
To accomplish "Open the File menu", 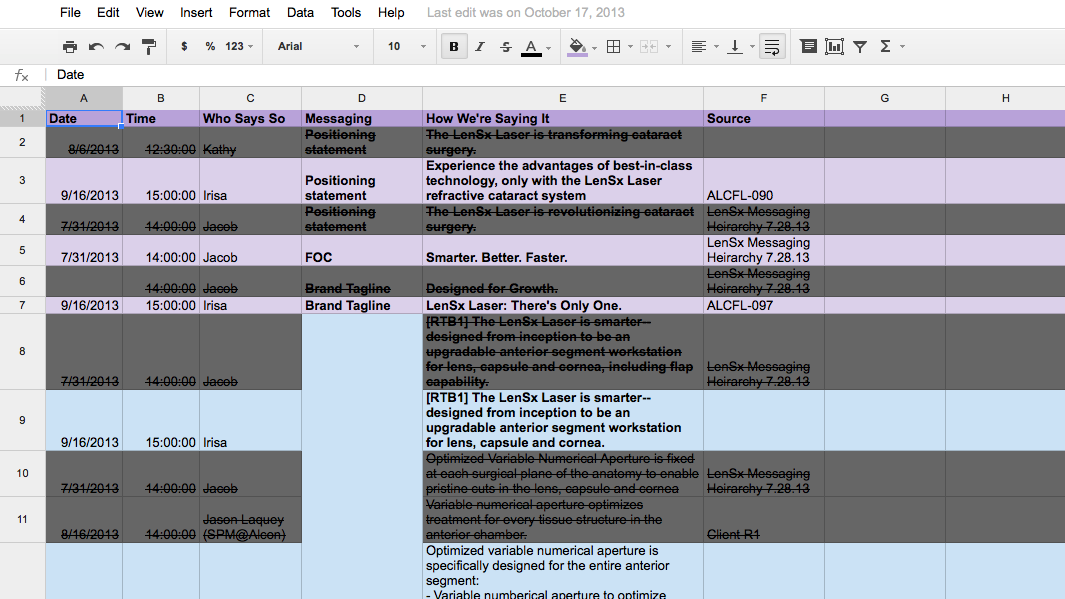I will click(x=70, y=13).
